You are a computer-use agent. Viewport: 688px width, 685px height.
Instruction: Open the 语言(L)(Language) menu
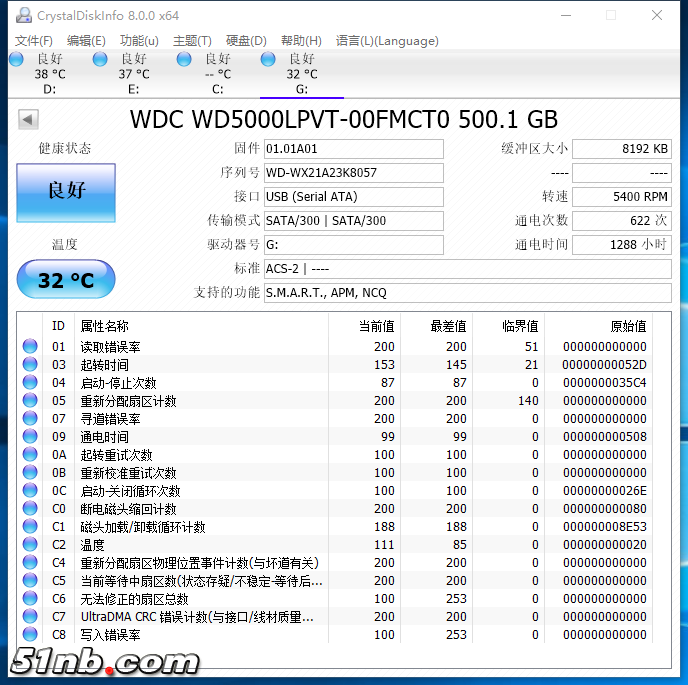pos(386,41)
